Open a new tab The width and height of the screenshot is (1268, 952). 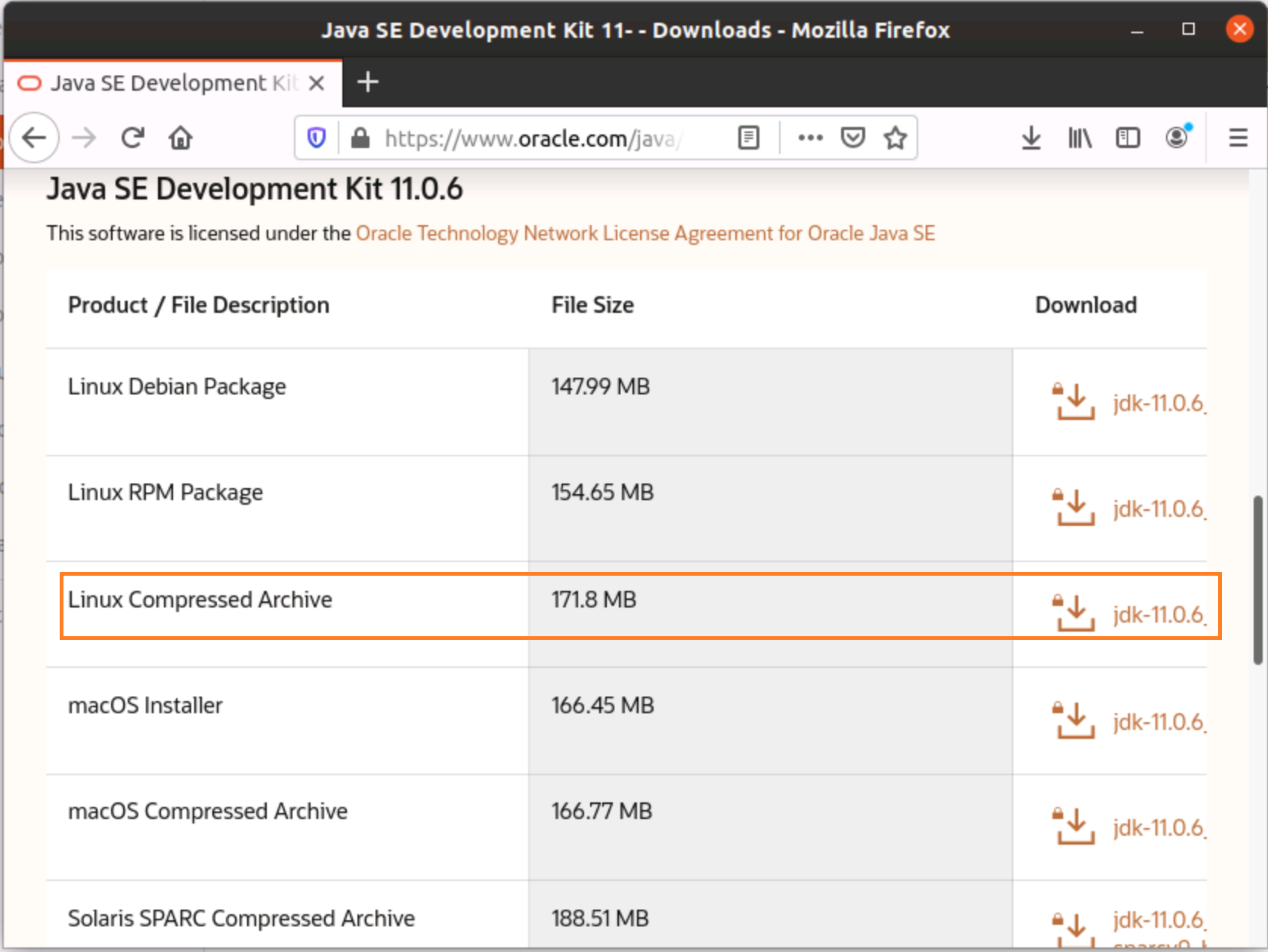(367, 82)
